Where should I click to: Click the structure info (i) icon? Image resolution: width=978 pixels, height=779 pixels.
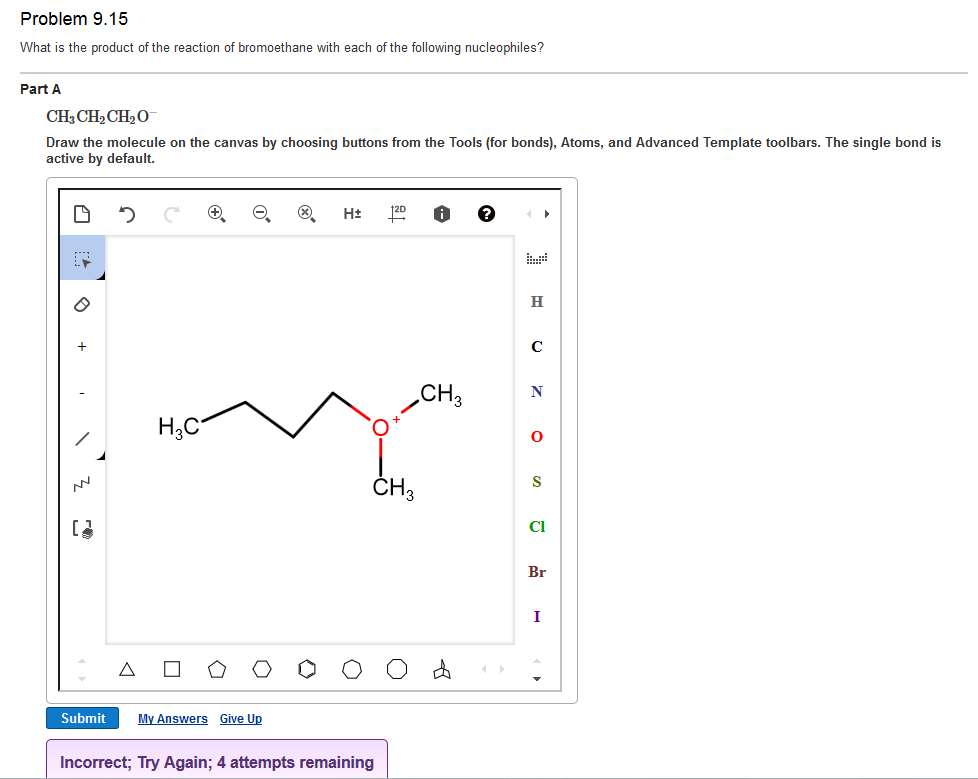tap(441, 213)
